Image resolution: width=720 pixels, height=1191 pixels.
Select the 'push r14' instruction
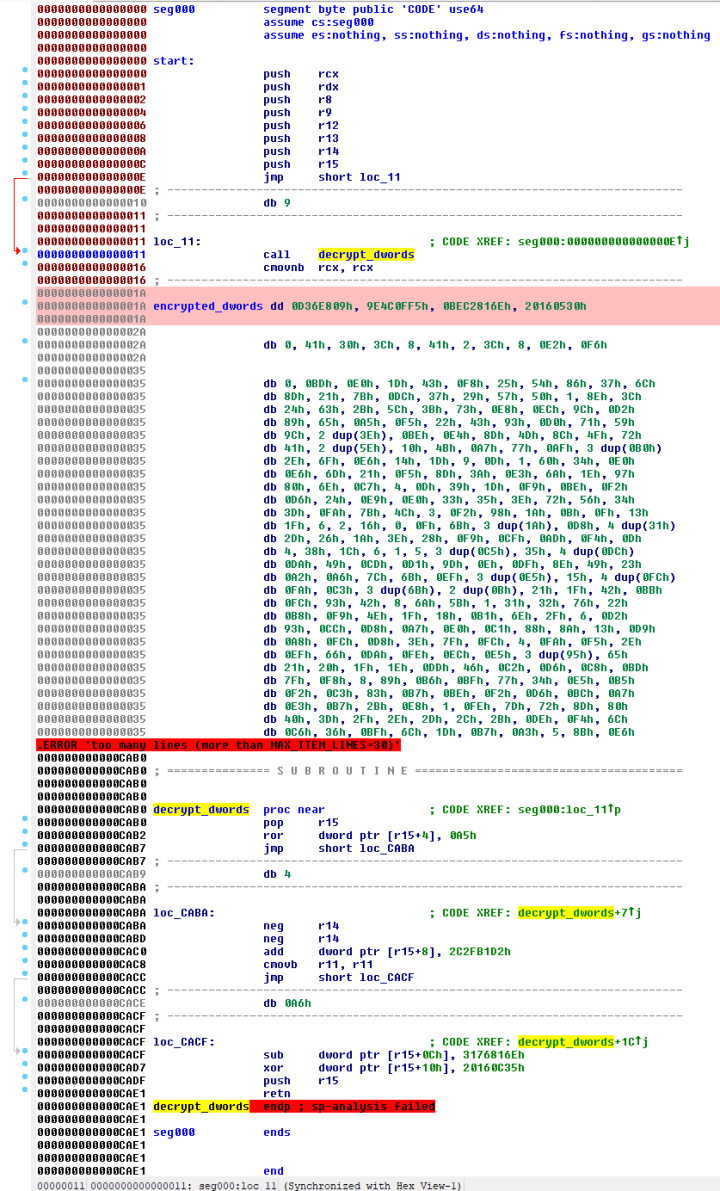coord(301,151)
